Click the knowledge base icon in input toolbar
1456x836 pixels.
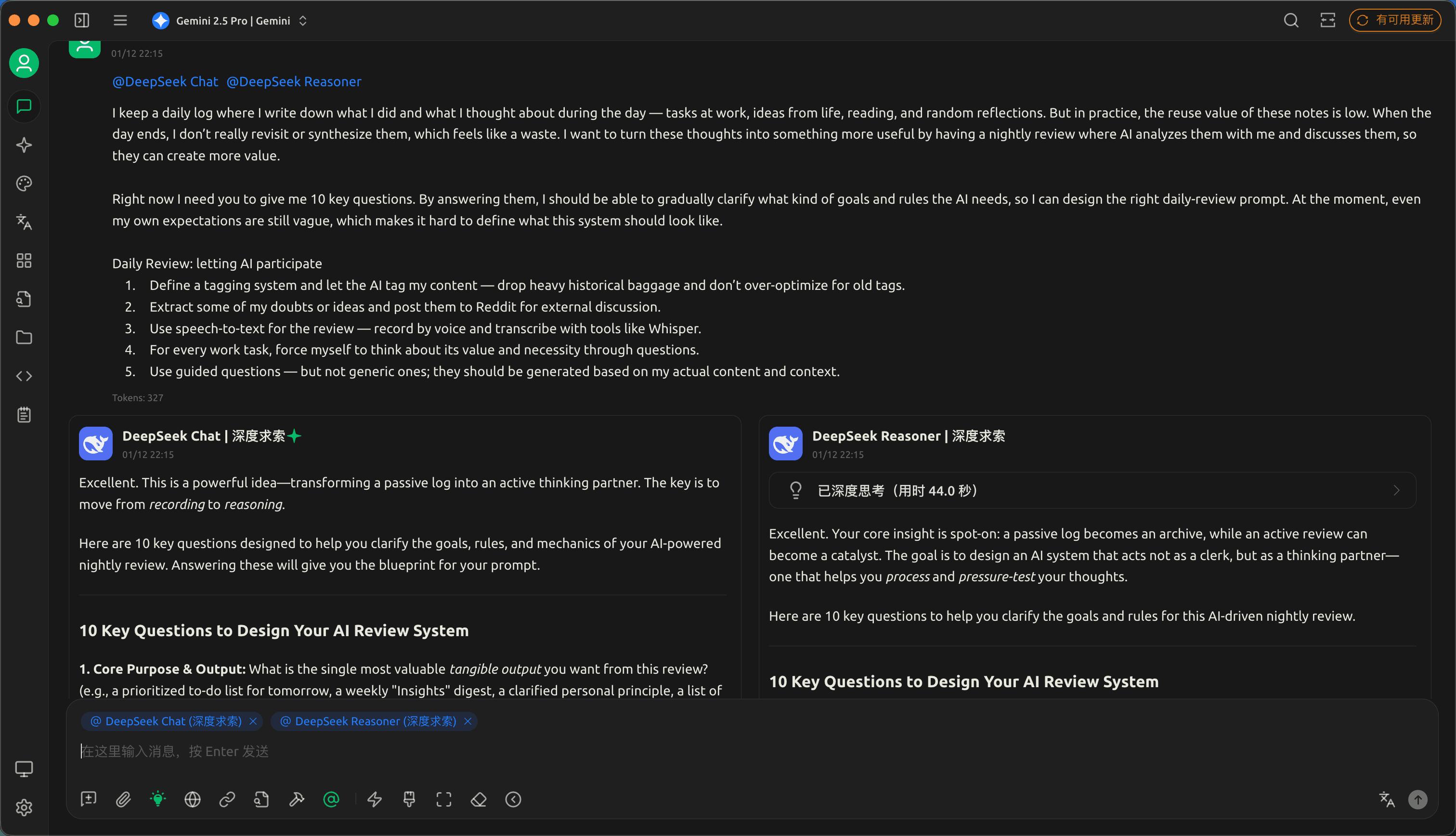coord(262,799)
